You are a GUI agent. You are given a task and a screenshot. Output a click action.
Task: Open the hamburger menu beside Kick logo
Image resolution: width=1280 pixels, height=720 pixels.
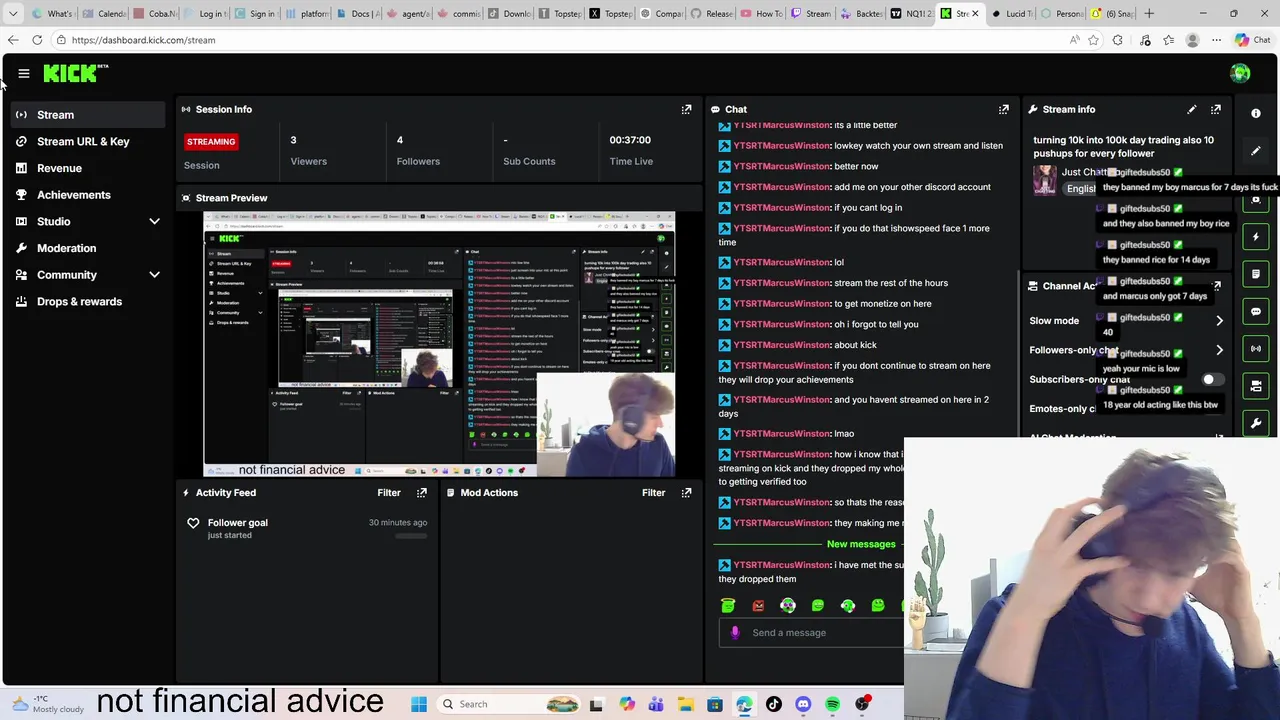click(24, 73)
